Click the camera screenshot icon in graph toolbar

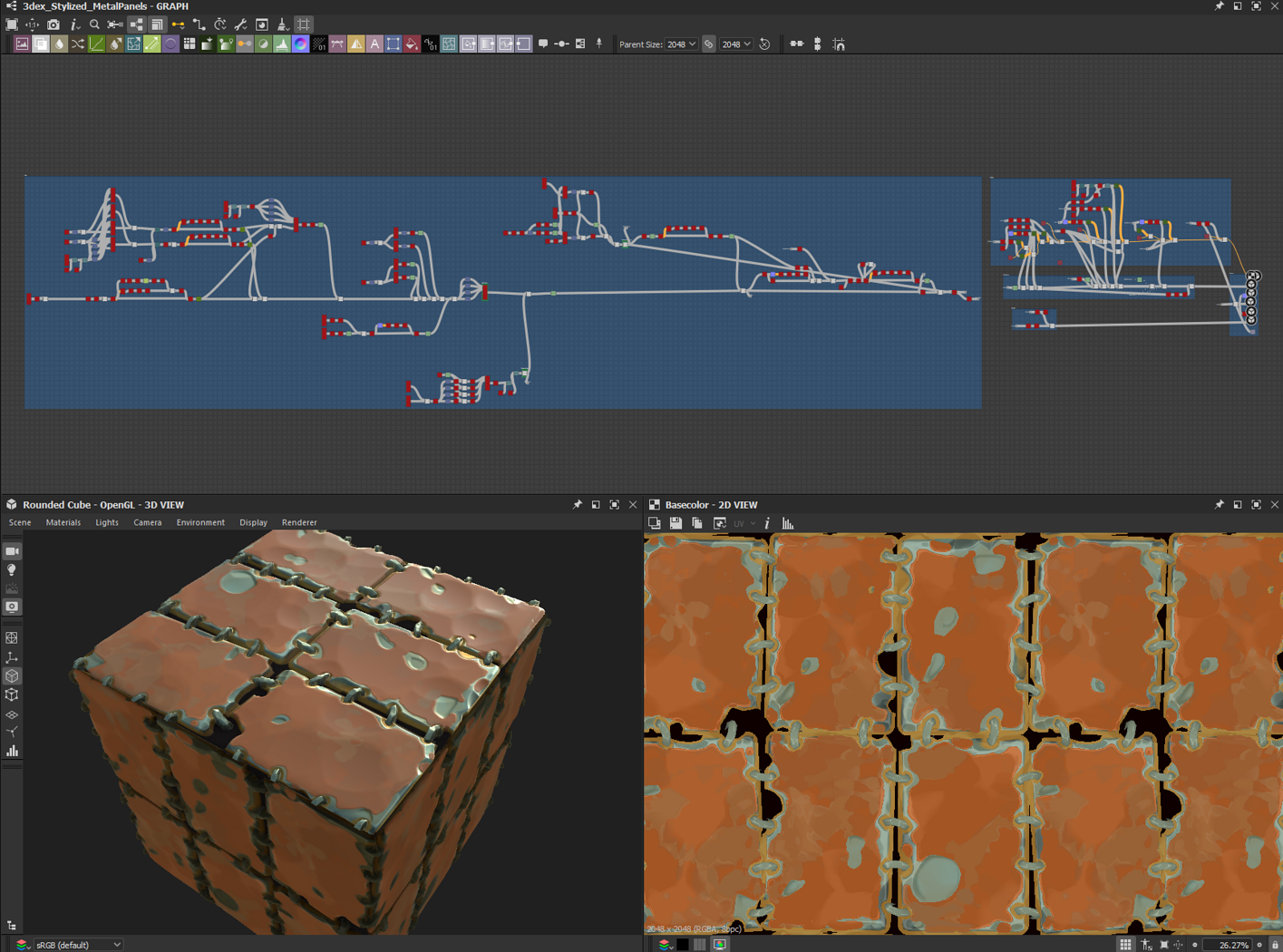[53, 24]
